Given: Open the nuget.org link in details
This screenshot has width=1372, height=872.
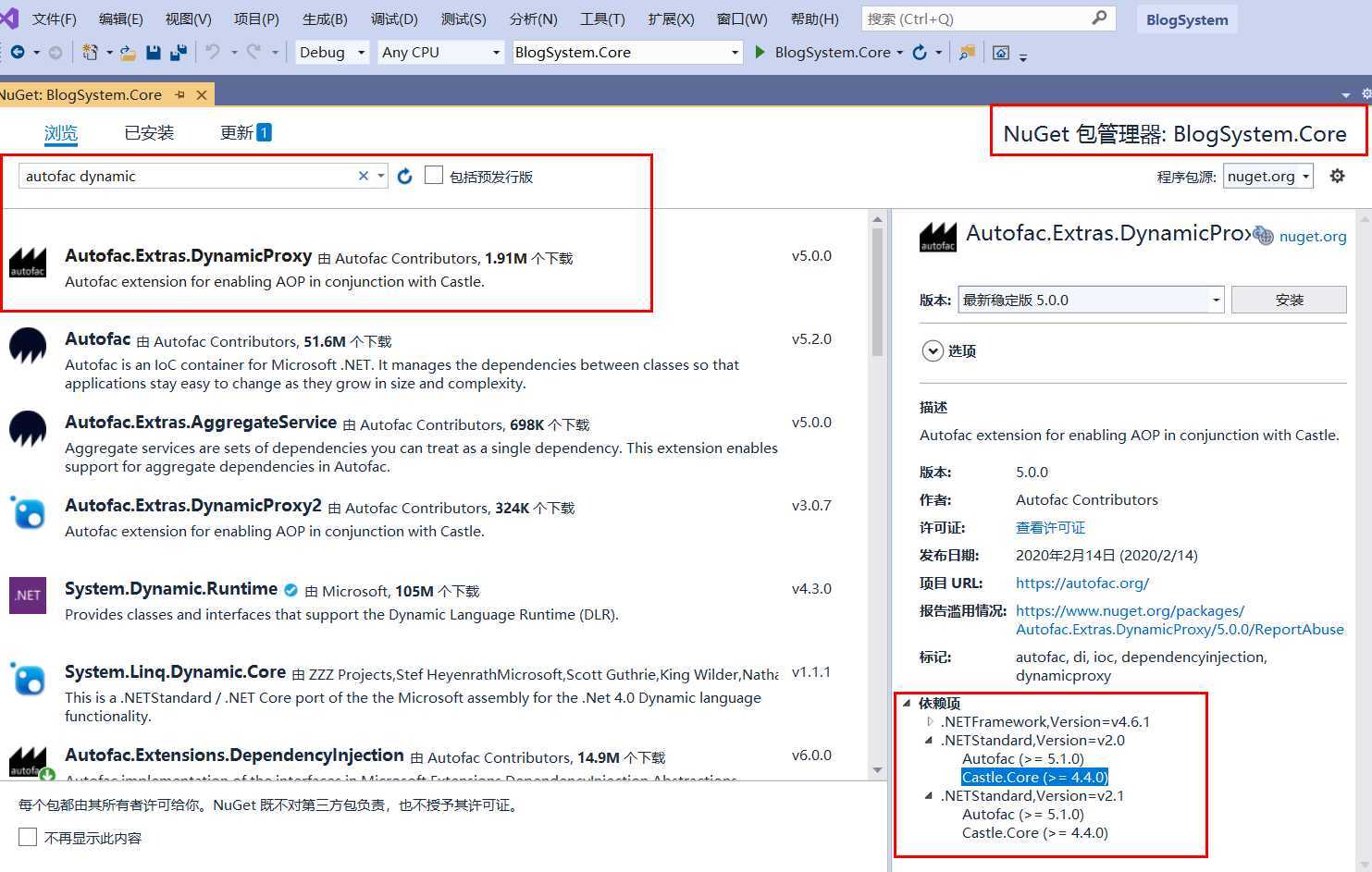Looking at the screenshot, I should (1313, 236).
